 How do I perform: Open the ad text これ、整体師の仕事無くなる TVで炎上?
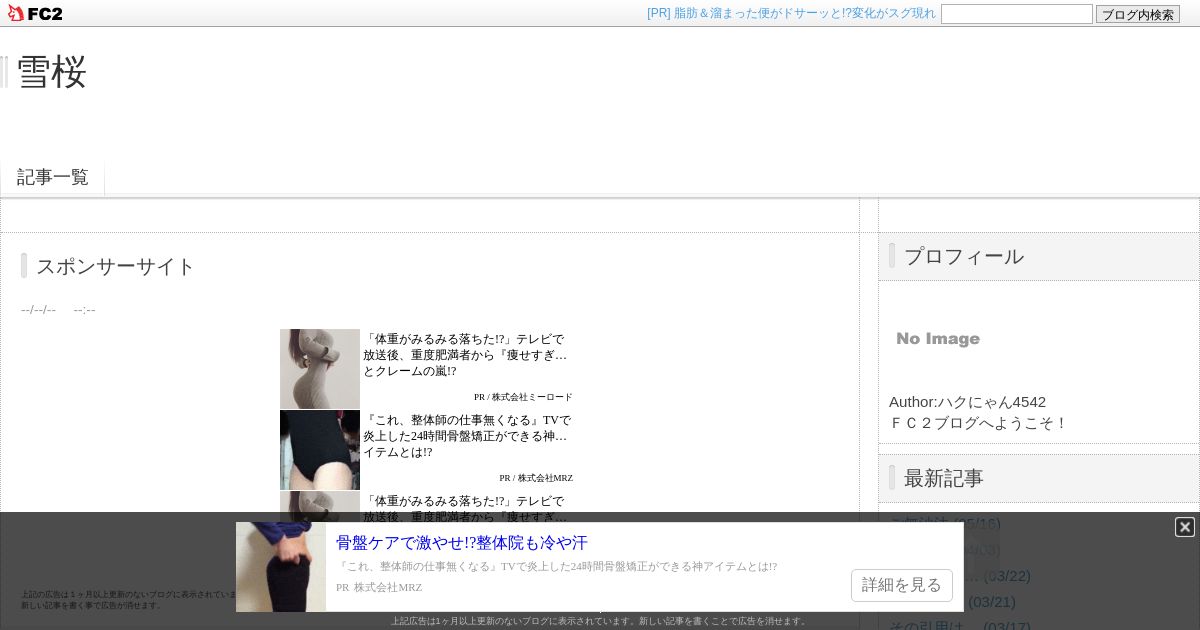[x=467, y=436]
